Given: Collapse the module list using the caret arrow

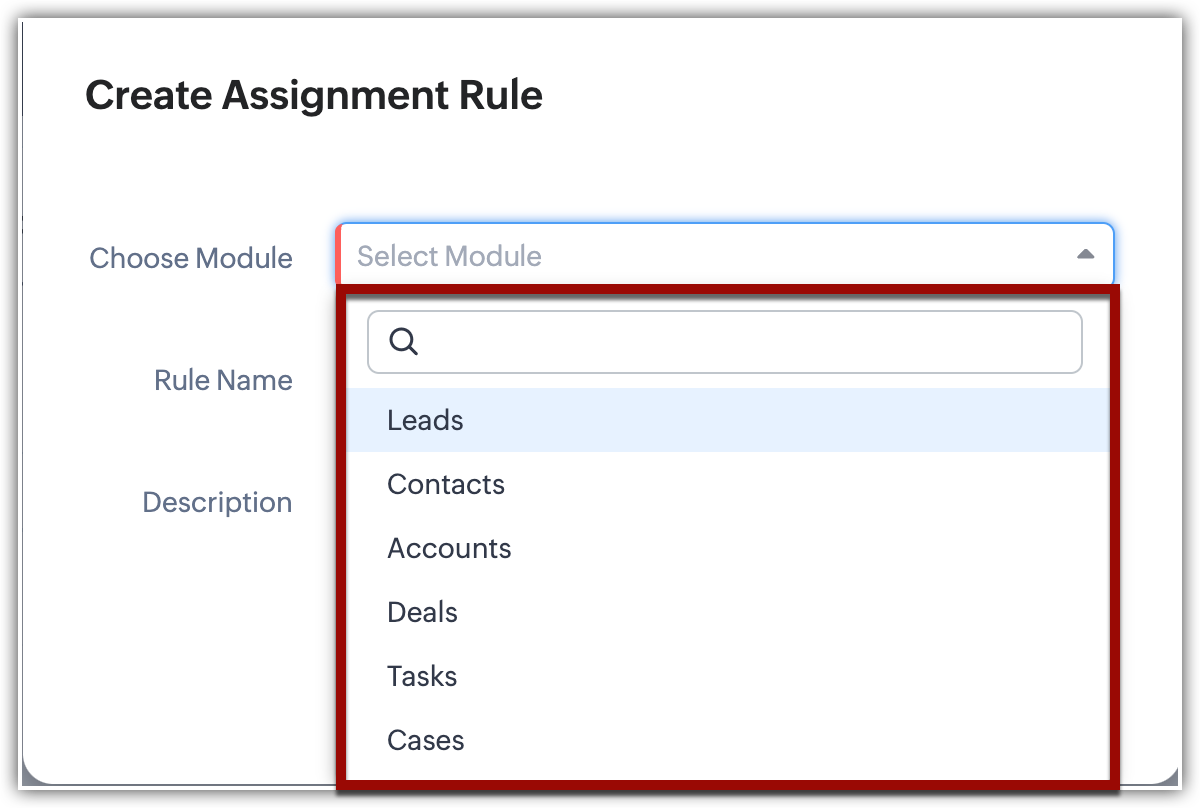Looking at the screenshot, I should 1085,255.
